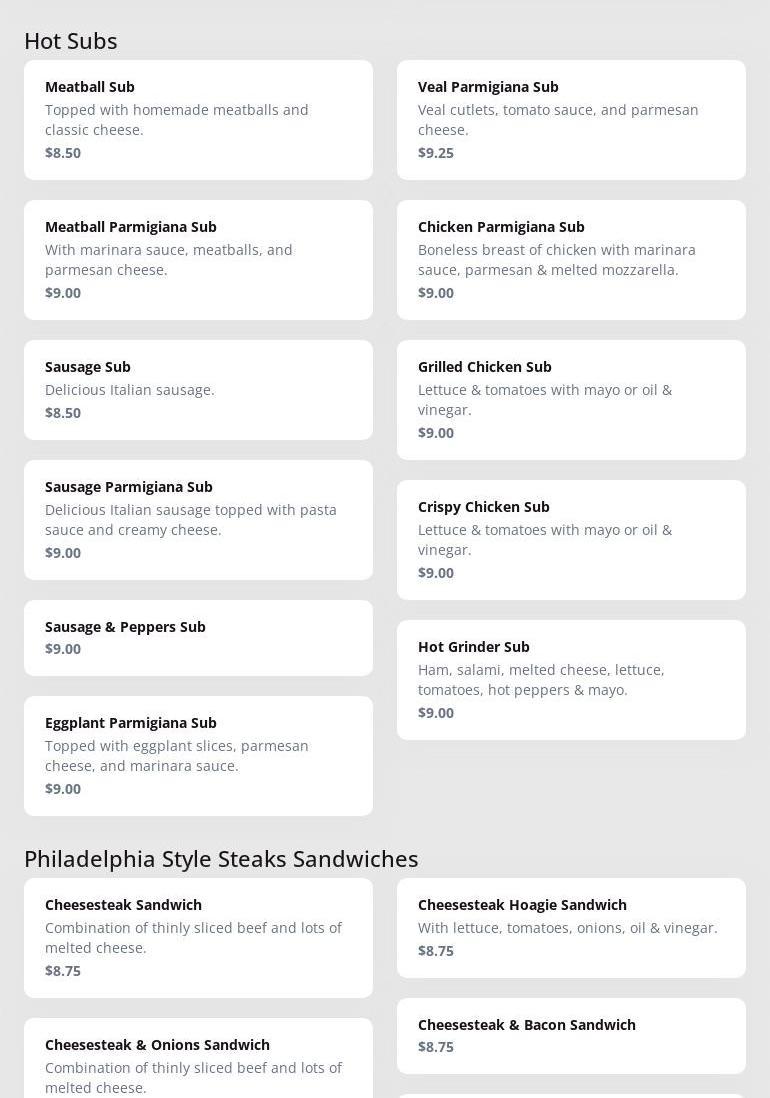Select the Sausage Sub card
This screenshot has height=1098, width=770.
(198, 390)
